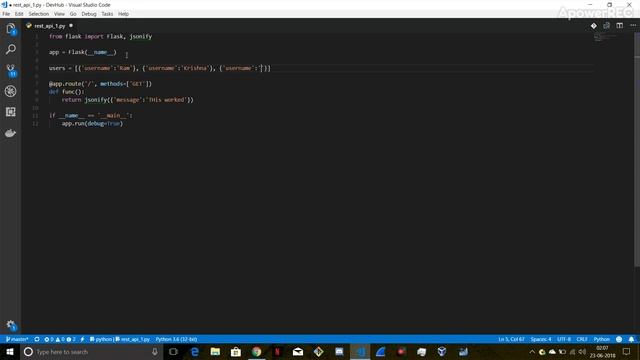640x360 pixels.
Task: Open the clock showing 02:07
Action: (x=602, y=352)
